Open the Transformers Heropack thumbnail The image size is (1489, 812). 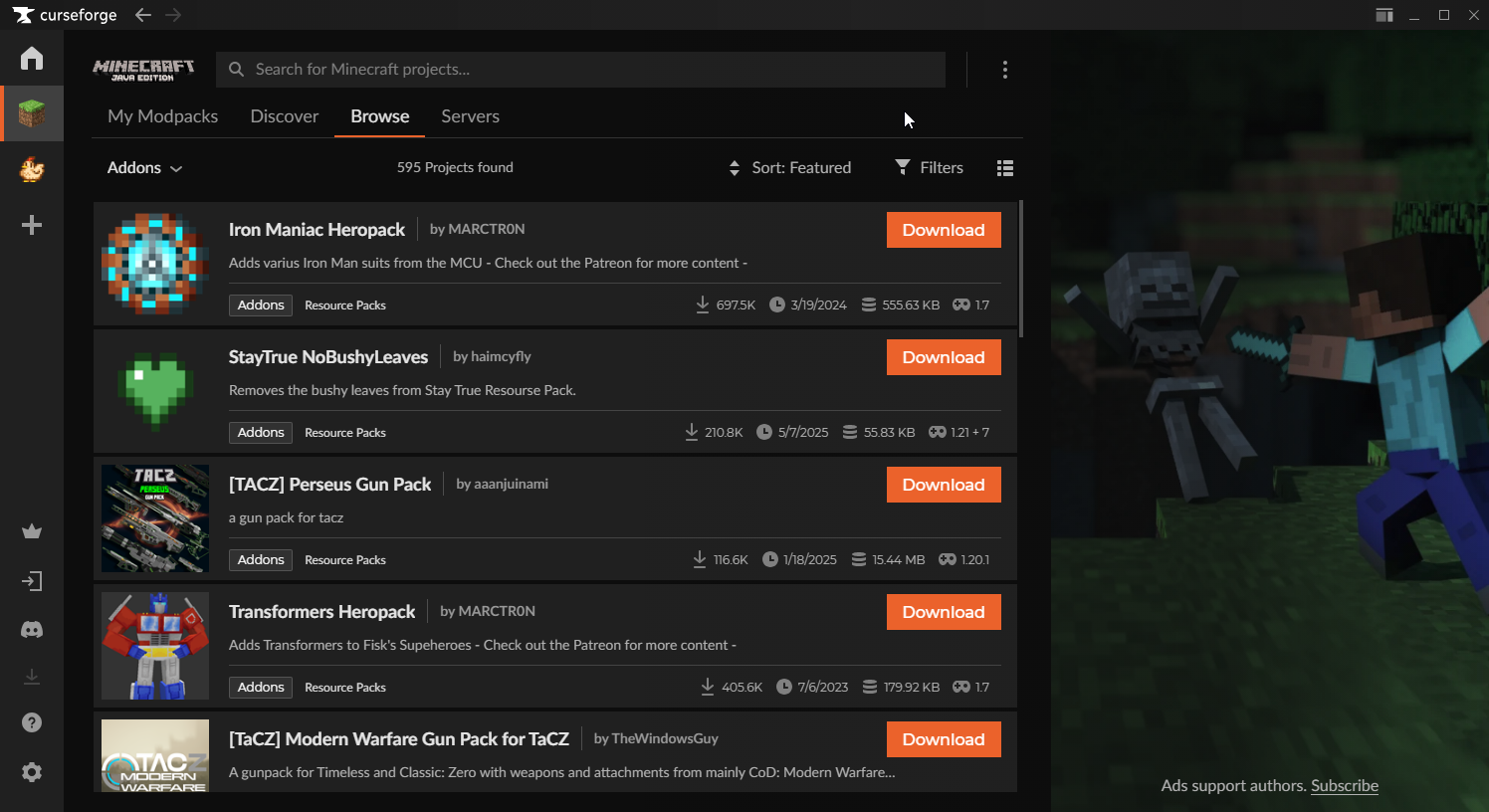tap(155, 646)
